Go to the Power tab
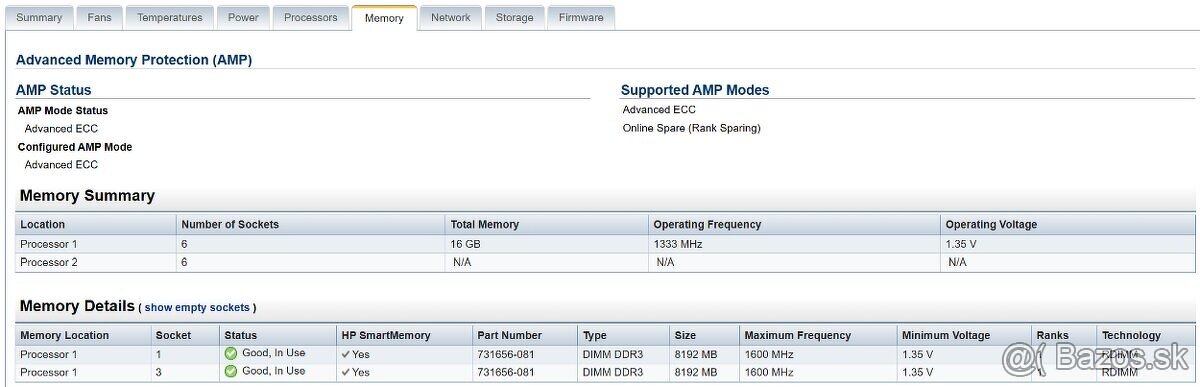The height and width of the screenshot is (387, 1200). (x=243, y=17)
